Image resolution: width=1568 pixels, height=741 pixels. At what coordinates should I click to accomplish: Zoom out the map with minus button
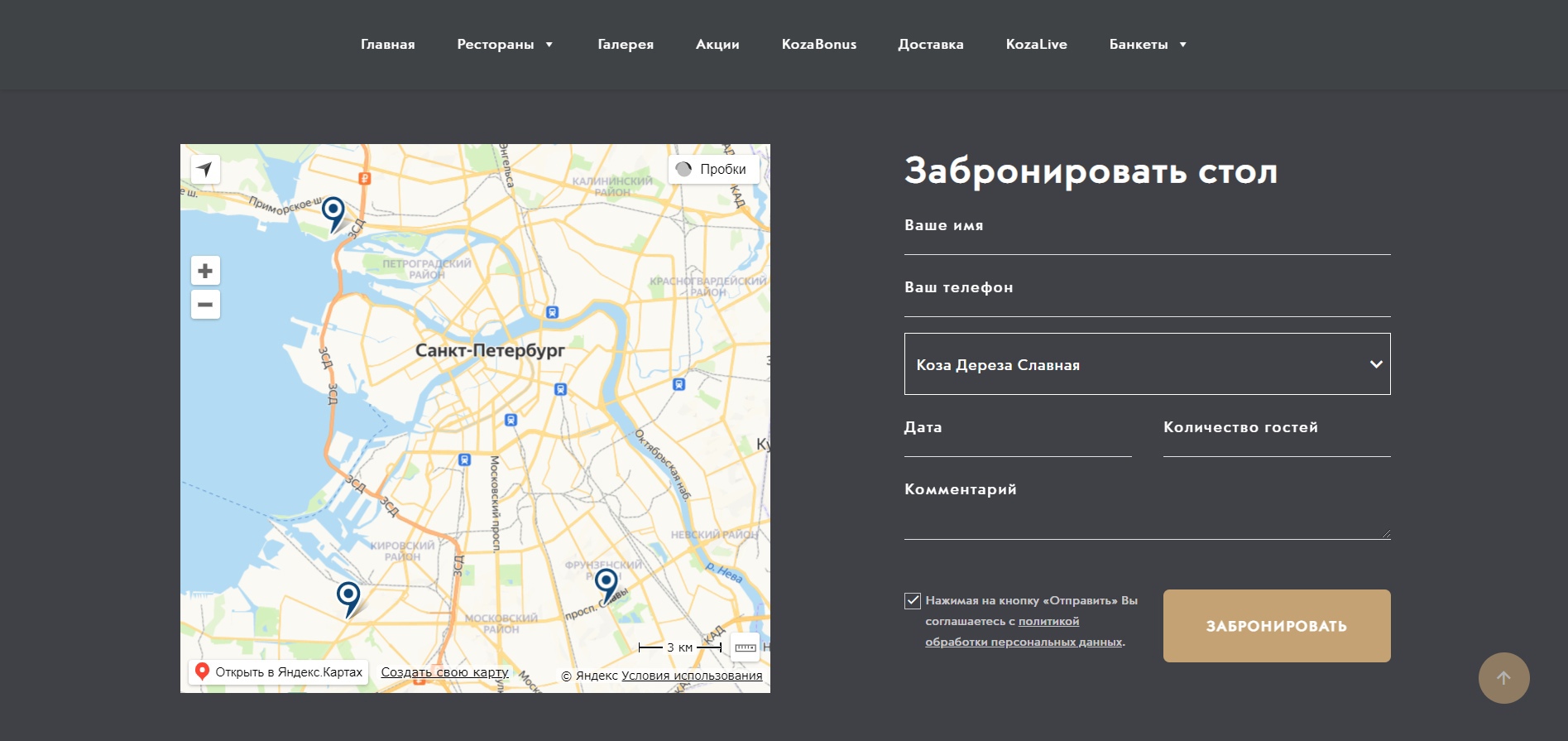pos(205,305)
